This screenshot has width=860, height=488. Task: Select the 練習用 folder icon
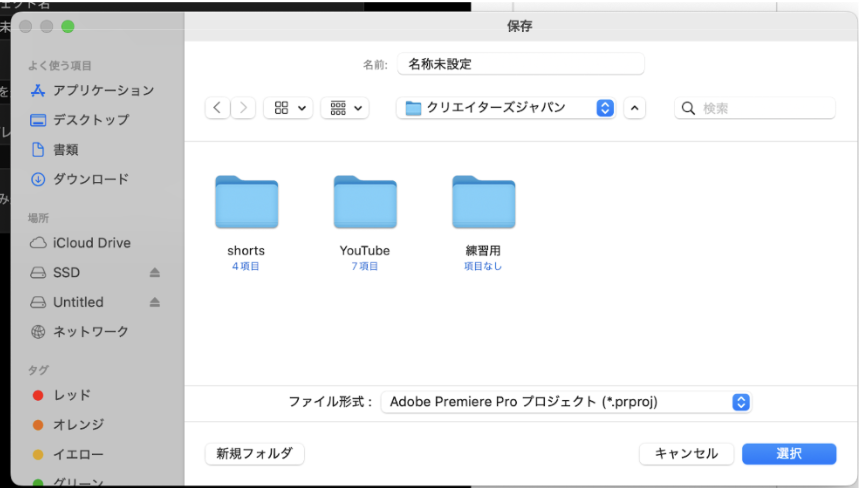click(483, 203)
